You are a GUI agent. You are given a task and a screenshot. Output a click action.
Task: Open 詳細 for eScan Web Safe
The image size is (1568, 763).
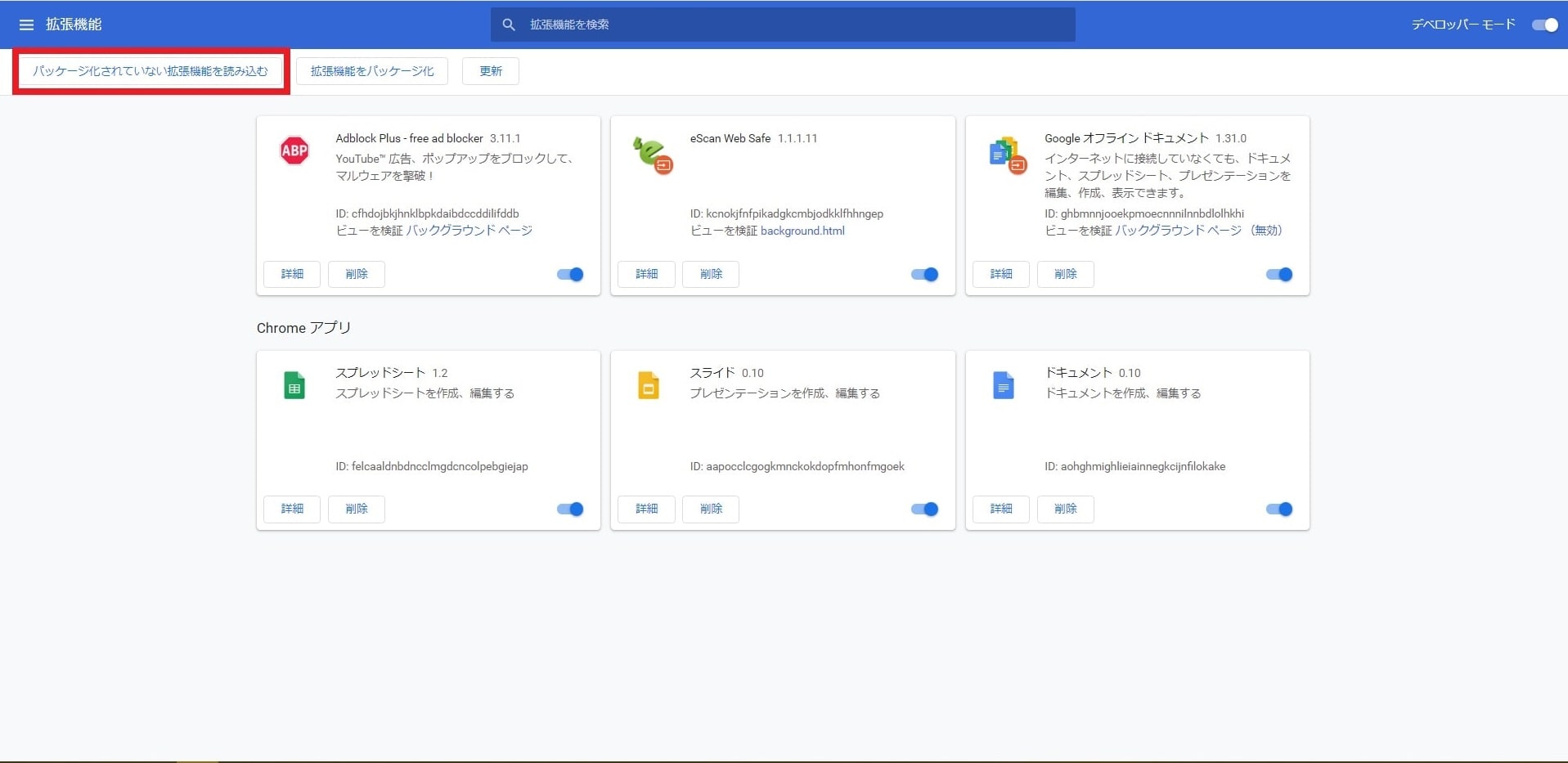tap(647, 274)
